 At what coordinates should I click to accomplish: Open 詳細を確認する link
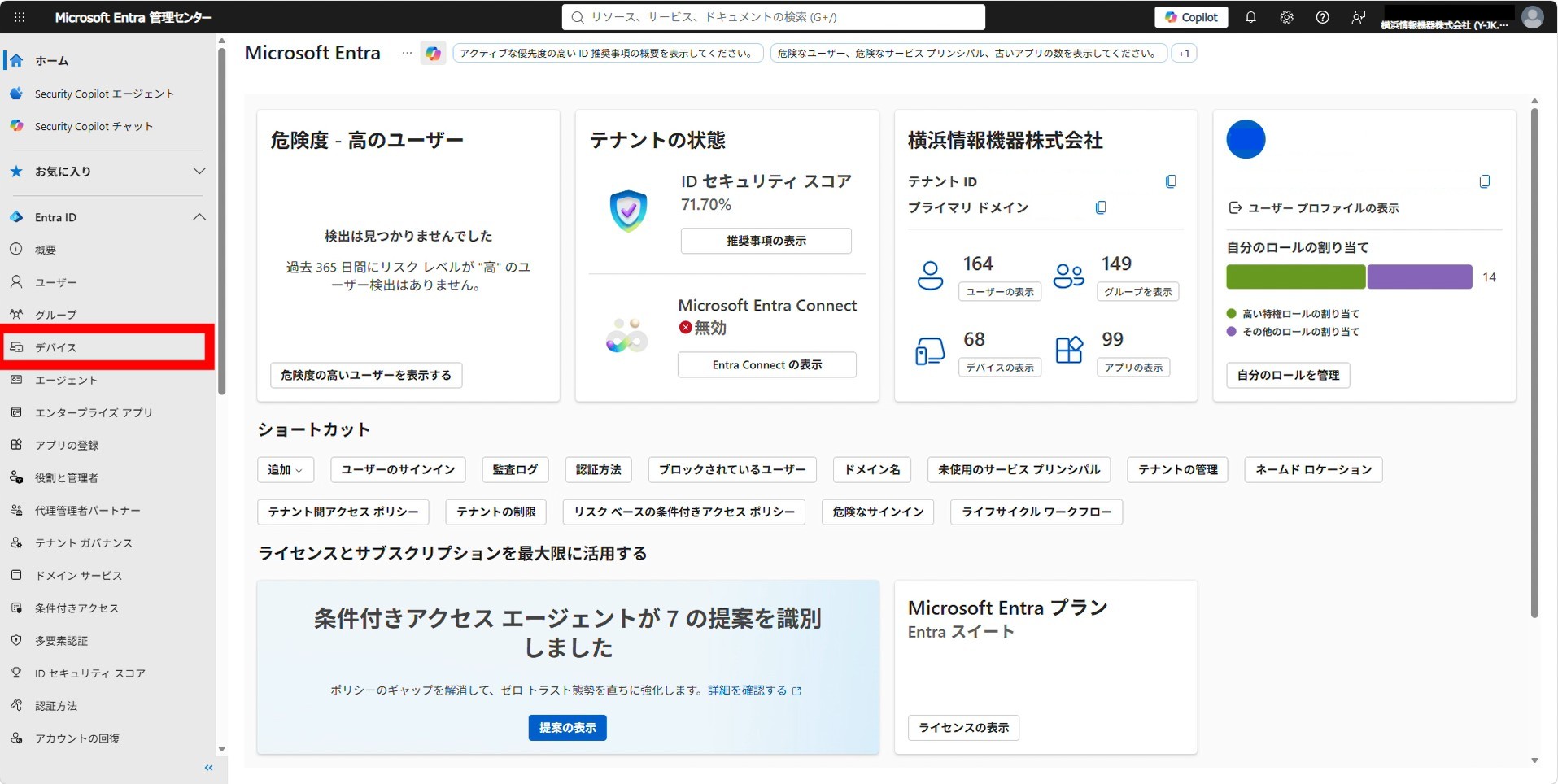point(754,690)
